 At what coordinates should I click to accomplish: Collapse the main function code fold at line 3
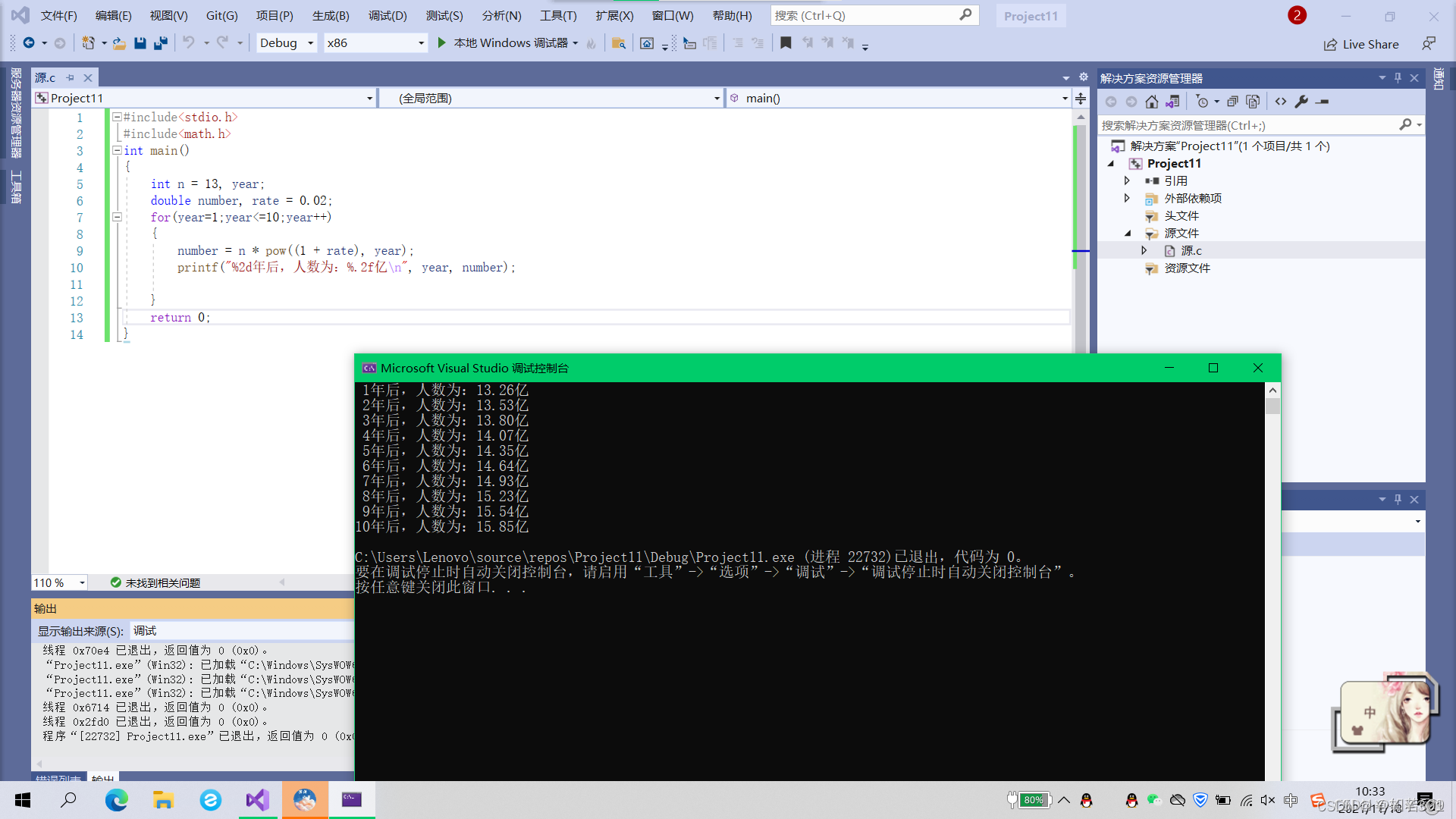click(x=117, y=150)
